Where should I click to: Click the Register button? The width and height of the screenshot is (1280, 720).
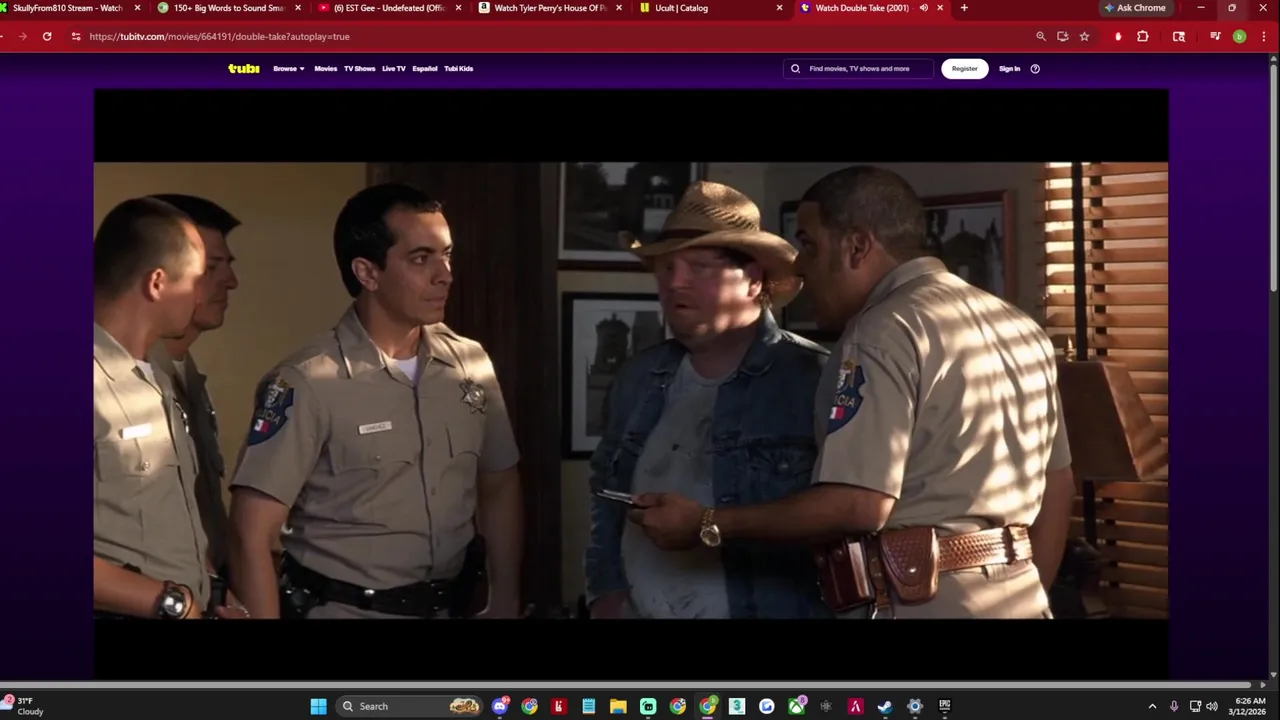pyautogui.click(x=965, y=69)
